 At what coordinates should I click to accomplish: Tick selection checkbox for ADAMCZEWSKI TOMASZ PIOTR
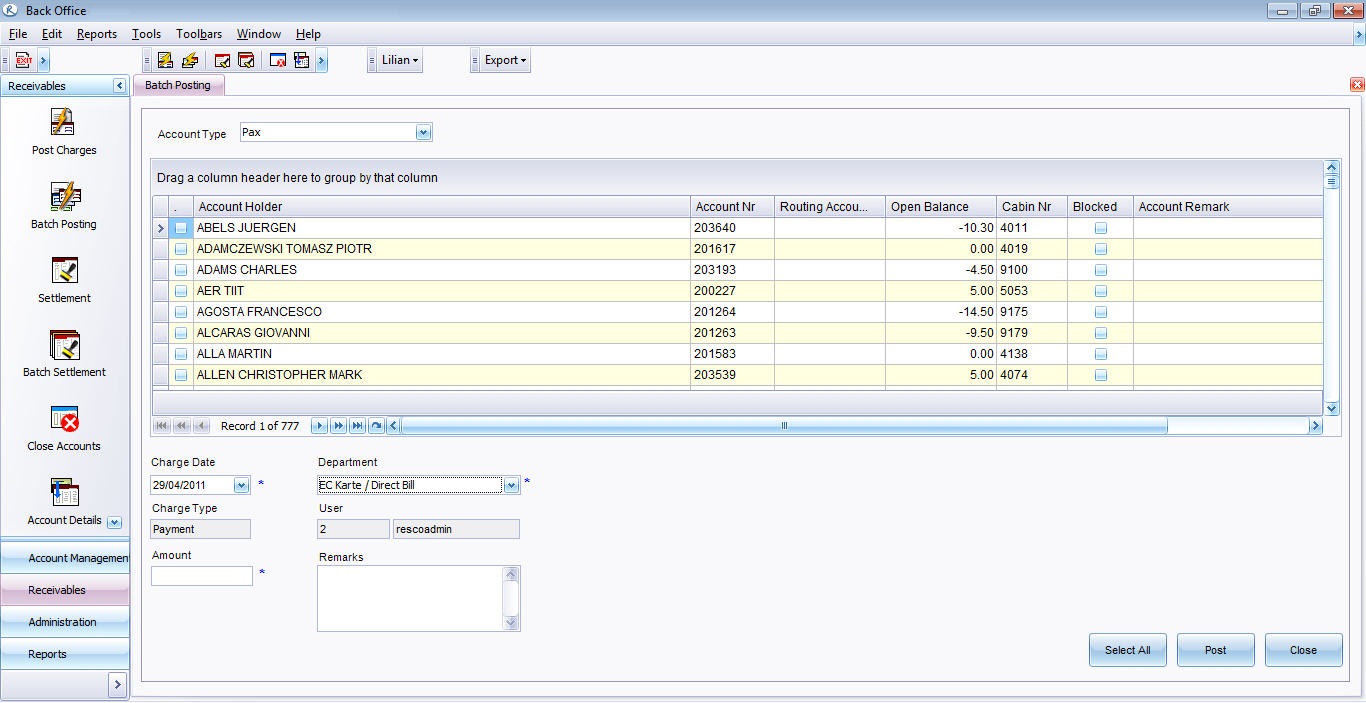point(181,249)
